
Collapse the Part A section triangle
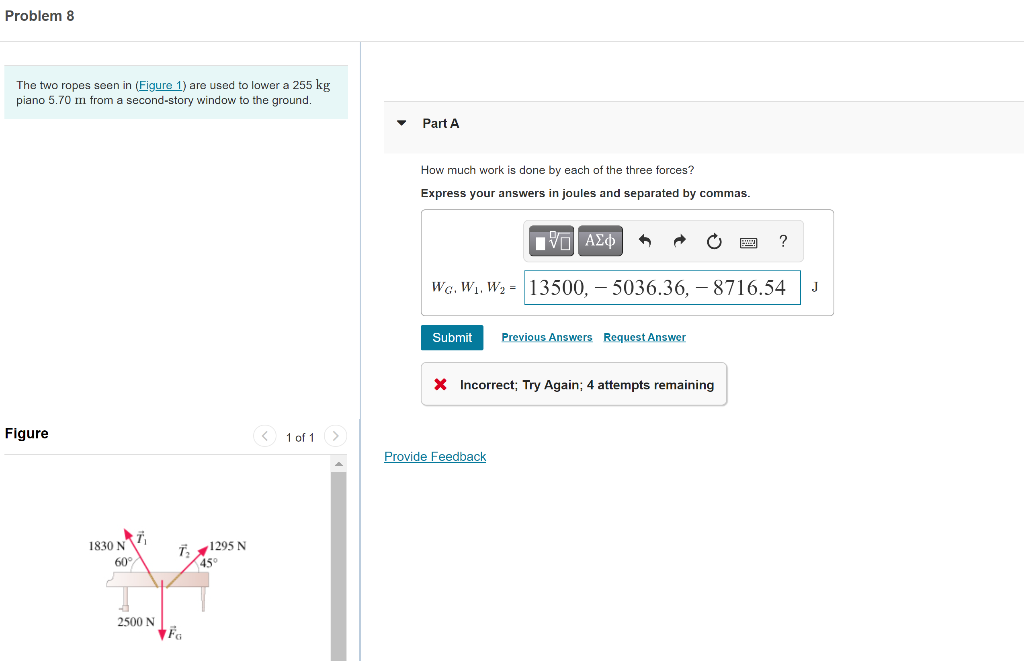402,123
